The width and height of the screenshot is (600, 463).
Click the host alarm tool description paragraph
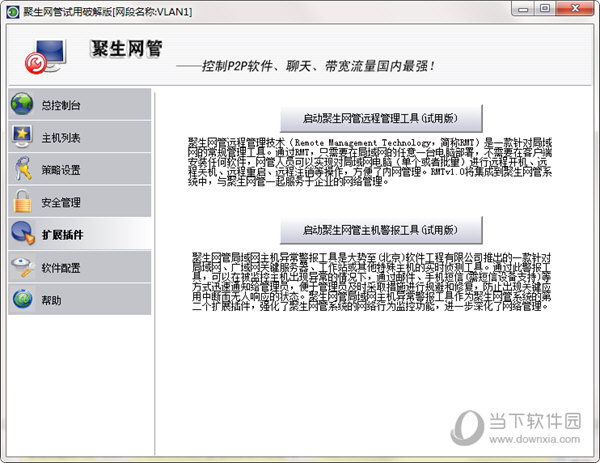pyautogui.click(x=371, y=281)
